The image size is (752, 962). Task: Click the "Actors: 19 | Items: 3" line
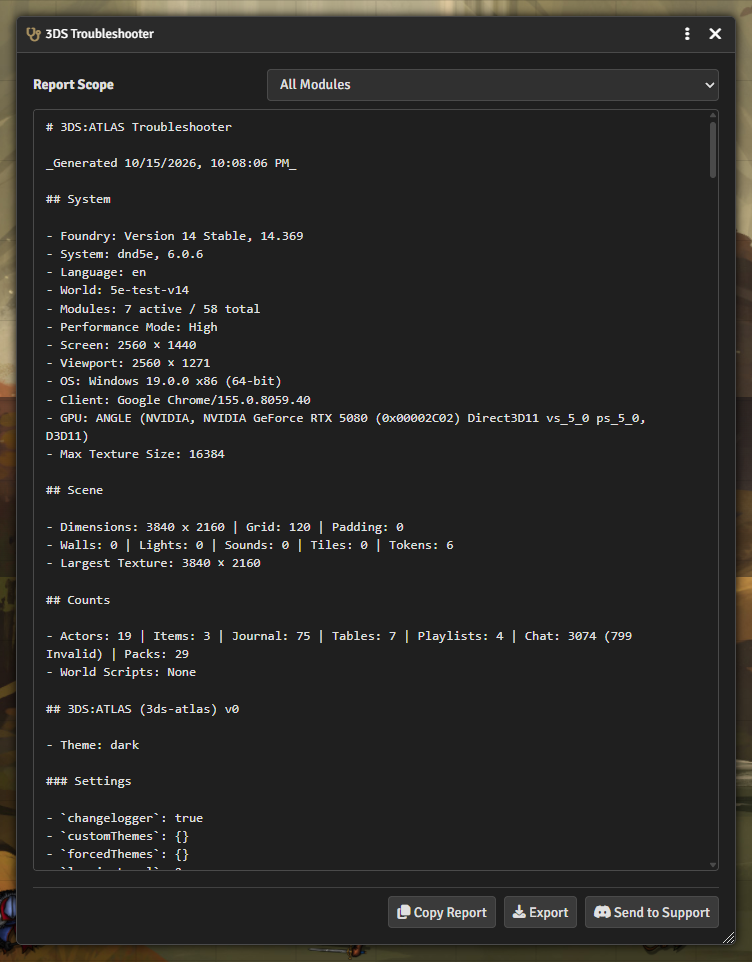[x=339, y=645]
